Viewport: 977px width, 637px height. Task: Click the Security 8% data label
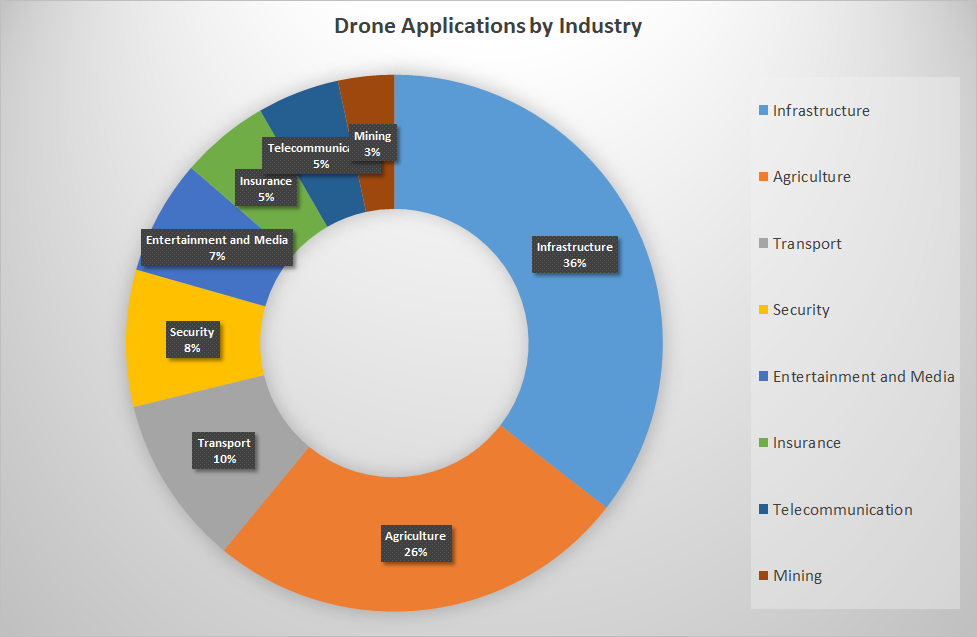(192, 340)
